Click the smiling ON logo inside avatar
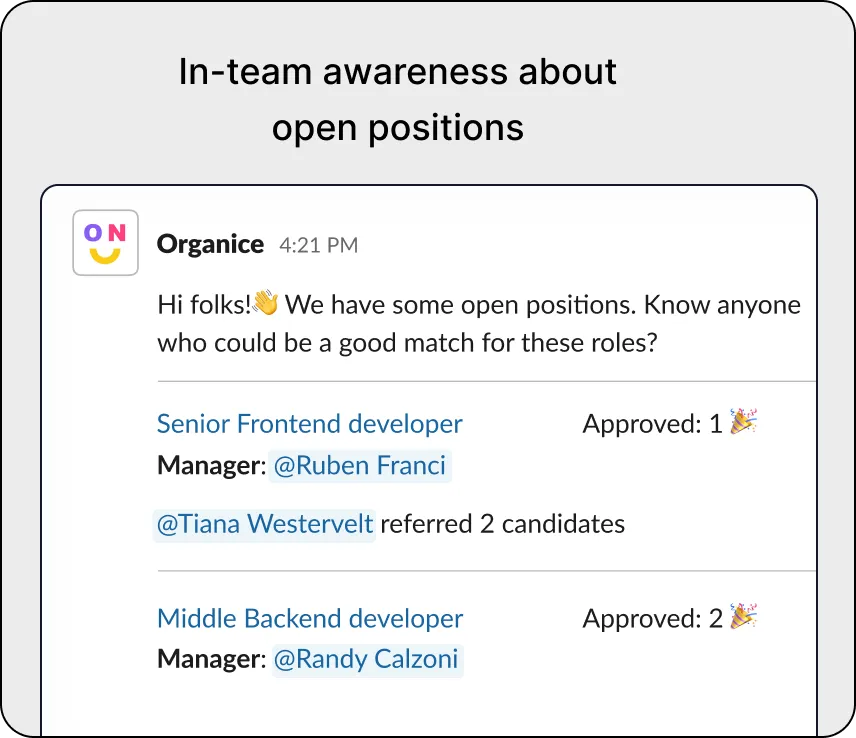Image resolution: width=856 pixels, height=738 pixels. tap(105, 242)
